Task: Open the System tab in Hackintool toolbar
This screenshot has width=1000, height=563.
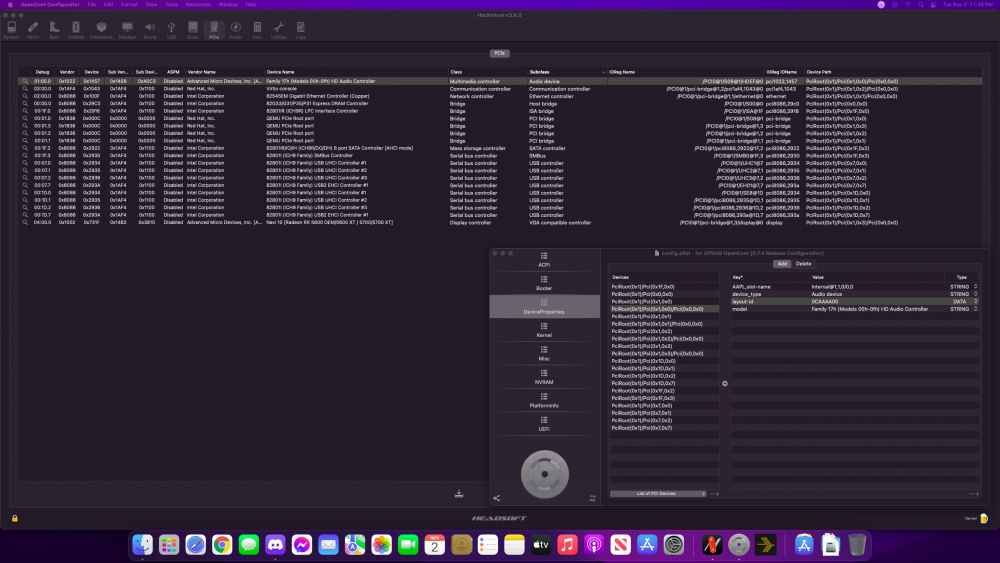Action: [x=11, y=30]
